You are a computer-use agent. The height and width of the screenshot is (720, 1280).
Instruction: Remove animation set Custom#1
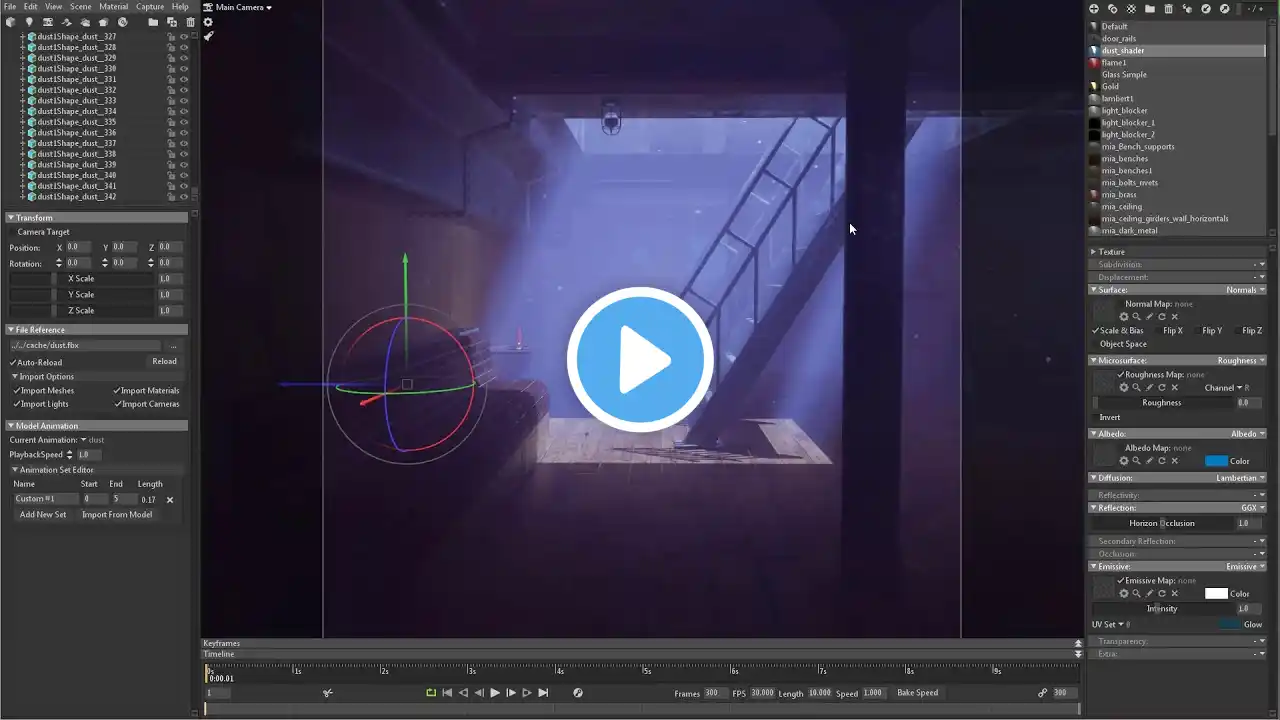pos(170,500)
